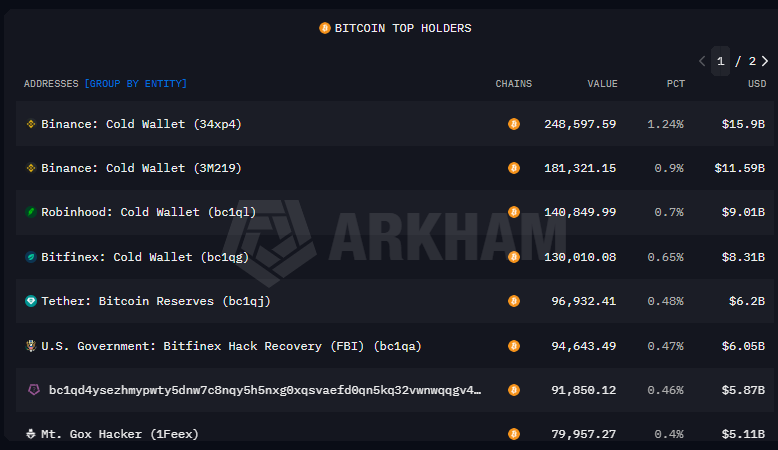Toggle Group By Entity link

[136, 83]
